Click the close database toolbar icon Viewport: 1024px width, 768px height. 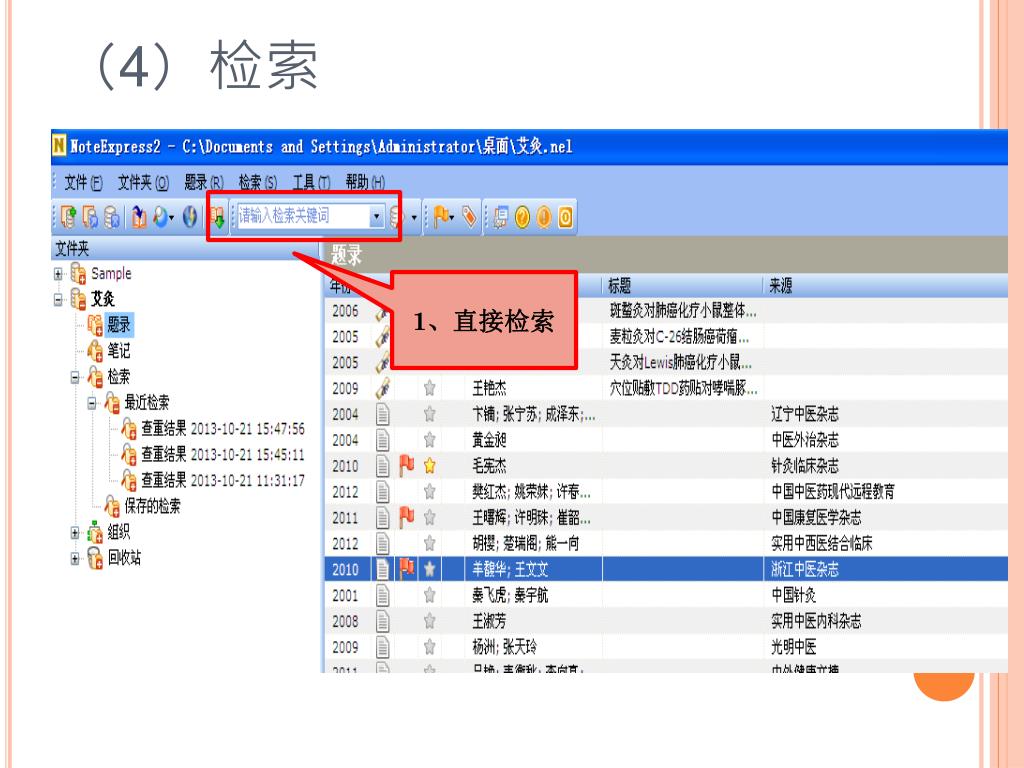(x=112, y=217)
